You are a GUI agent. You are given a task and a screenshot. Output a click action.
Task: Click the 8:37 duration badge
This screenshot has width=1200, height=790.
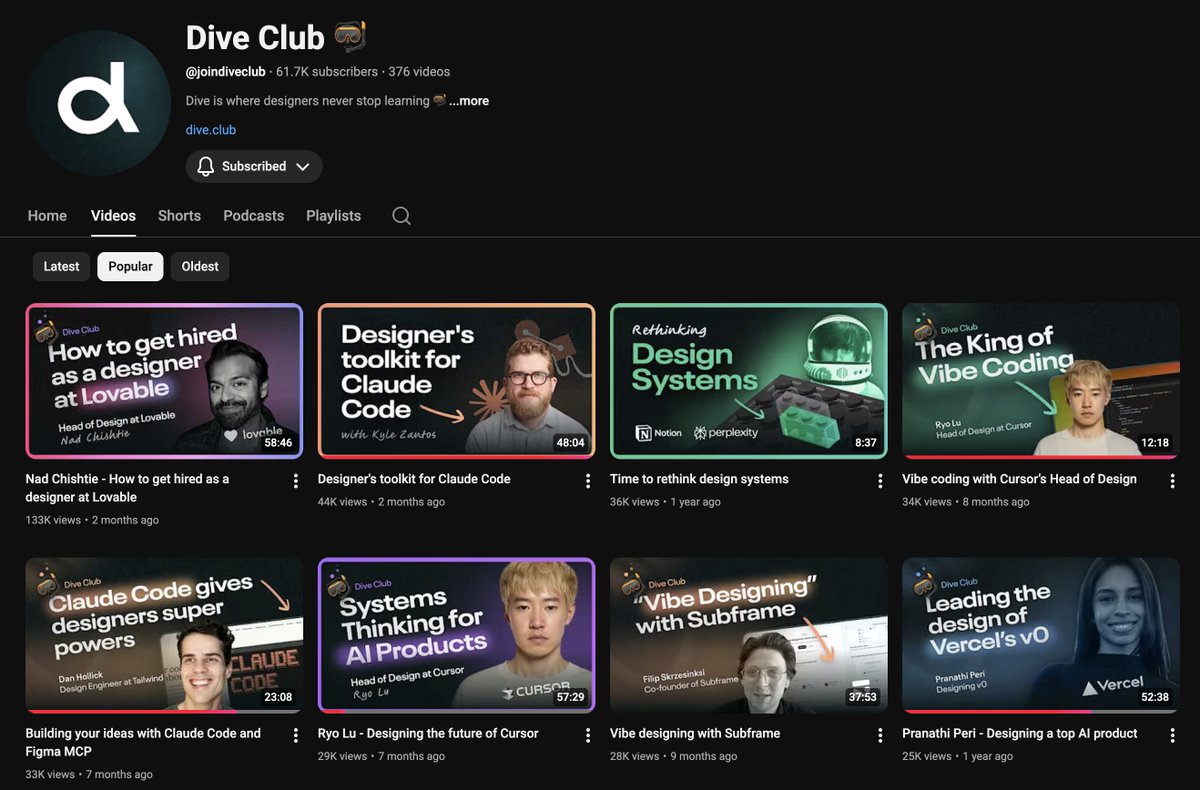tap(866, 443)
